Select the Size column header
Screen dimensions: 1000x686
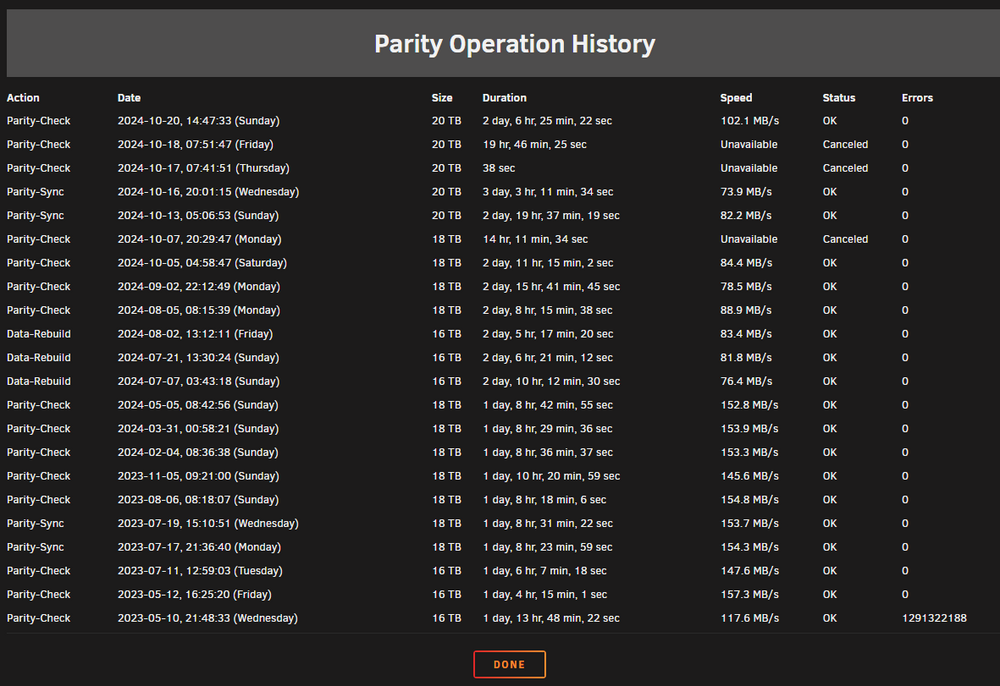[442, 98]
